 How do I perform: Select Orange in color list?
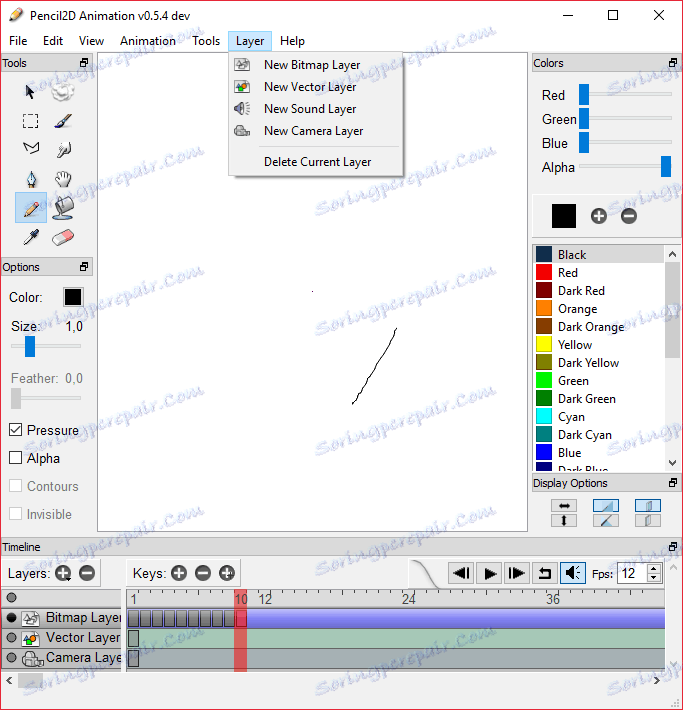click(599, 308)
